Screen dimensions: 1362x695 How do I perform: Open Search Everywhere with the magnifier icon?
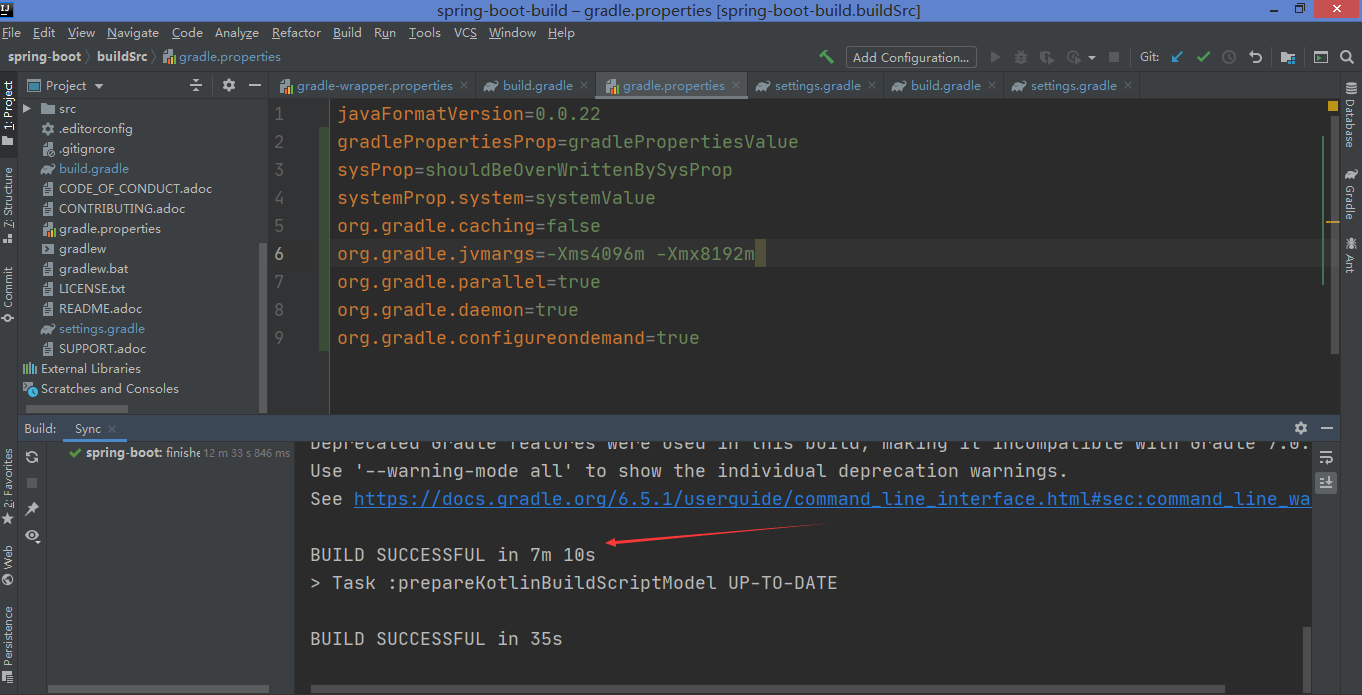[x=1349, y=57]
